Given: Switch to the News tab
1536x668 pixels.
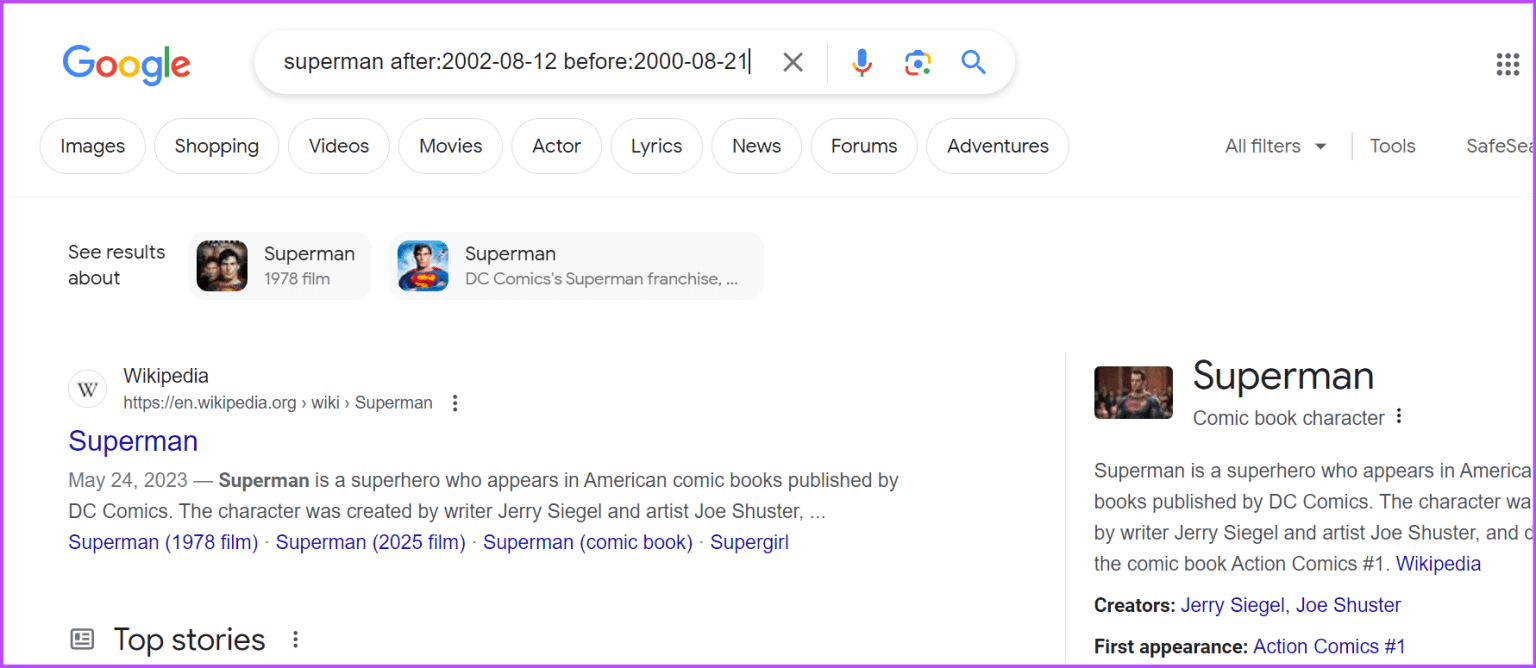Looking at the screenshot, I should (x=756, y=146).
